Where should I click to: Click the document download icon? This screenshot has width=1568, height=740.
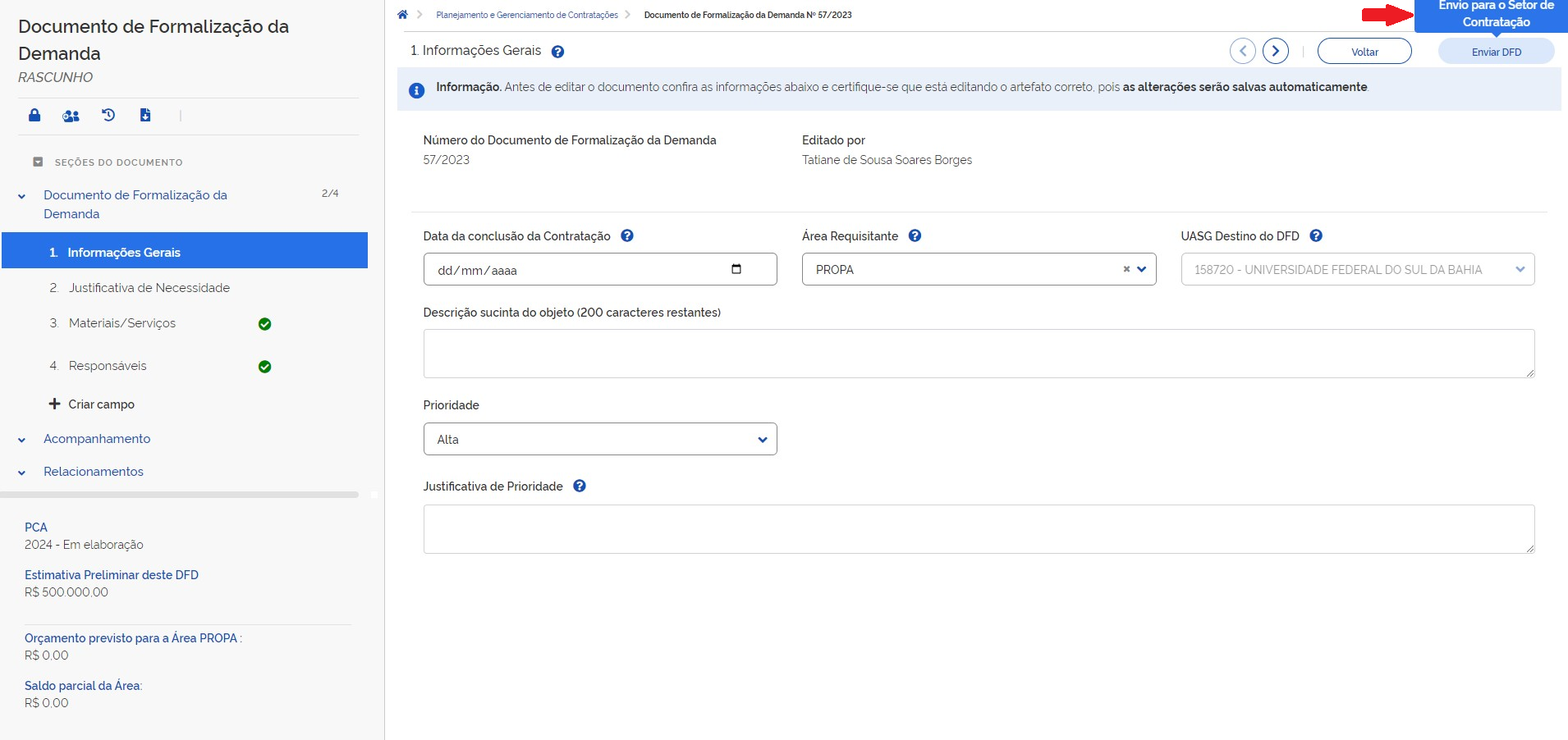click(x=145, y=116)
